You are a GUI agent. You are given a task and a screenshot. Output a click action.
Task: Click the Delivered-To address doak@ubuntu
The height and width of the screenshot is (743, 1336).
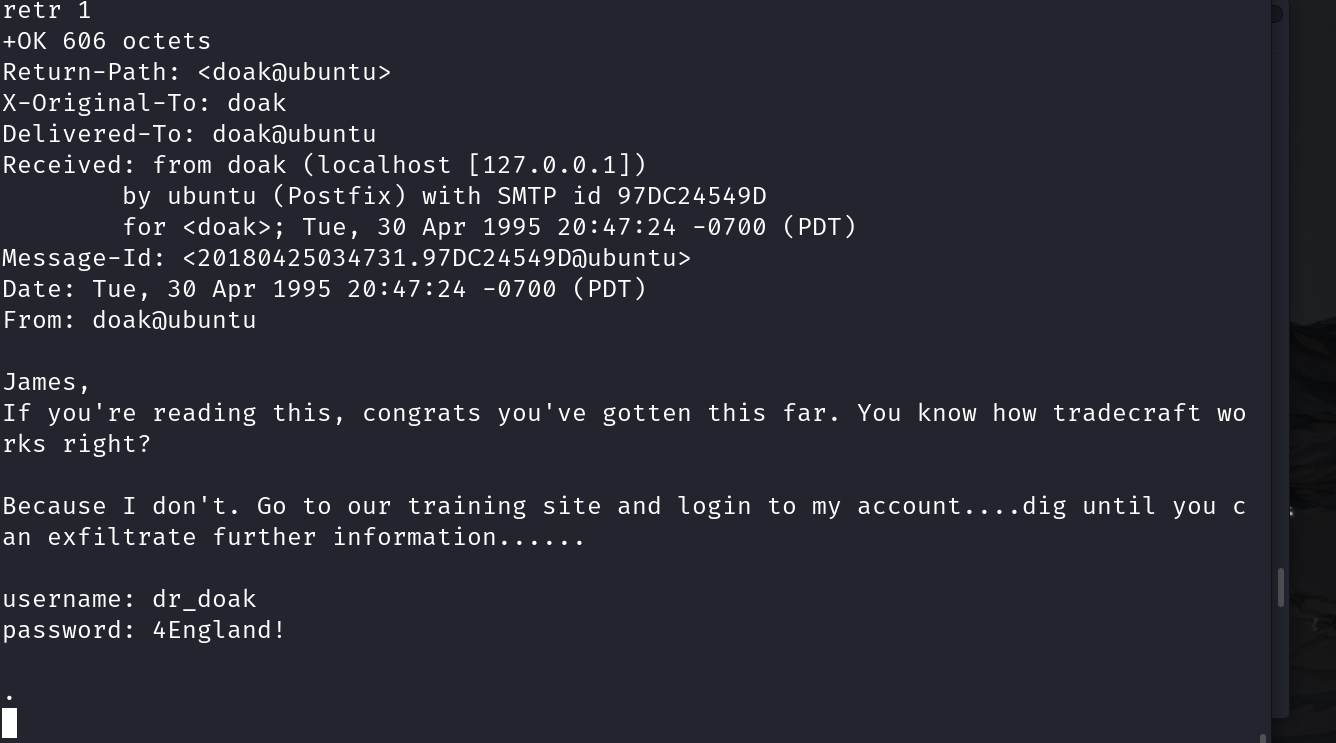click(294, 134)
